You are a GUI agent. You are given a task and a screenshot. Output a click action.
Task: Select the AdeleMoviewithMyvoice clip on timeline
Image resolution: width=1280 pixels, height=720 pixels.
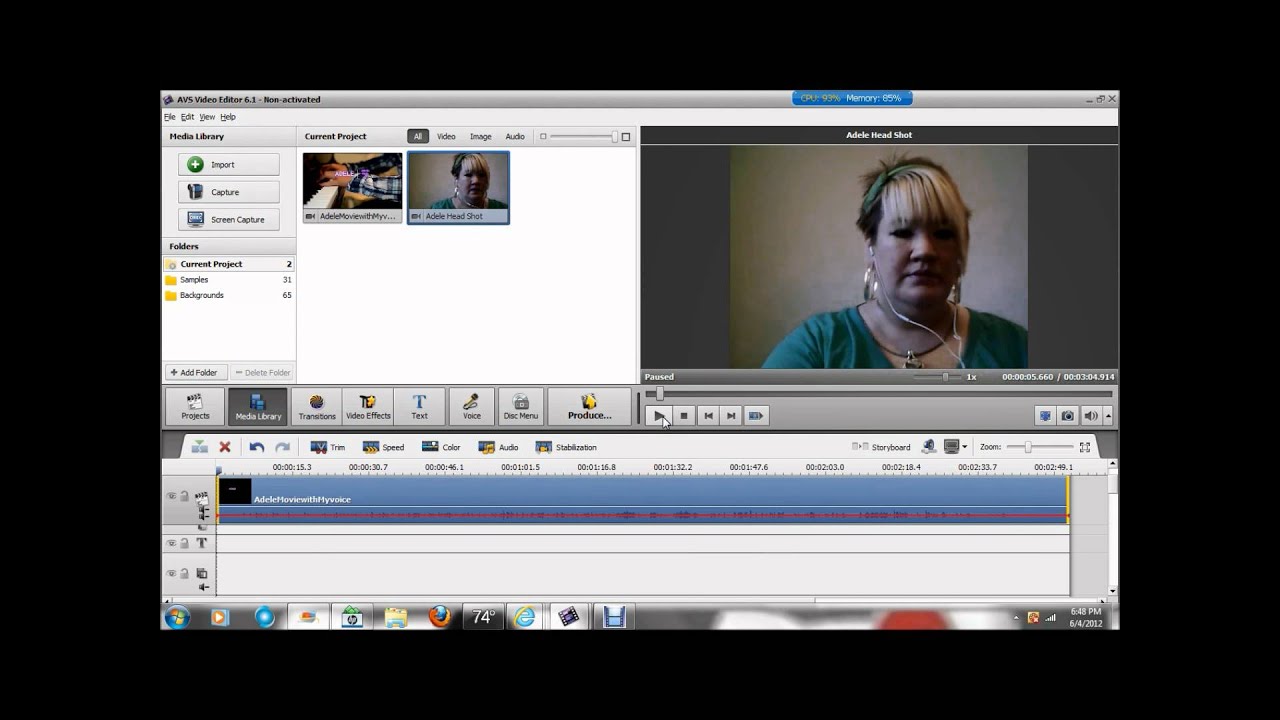click(642, 499)
